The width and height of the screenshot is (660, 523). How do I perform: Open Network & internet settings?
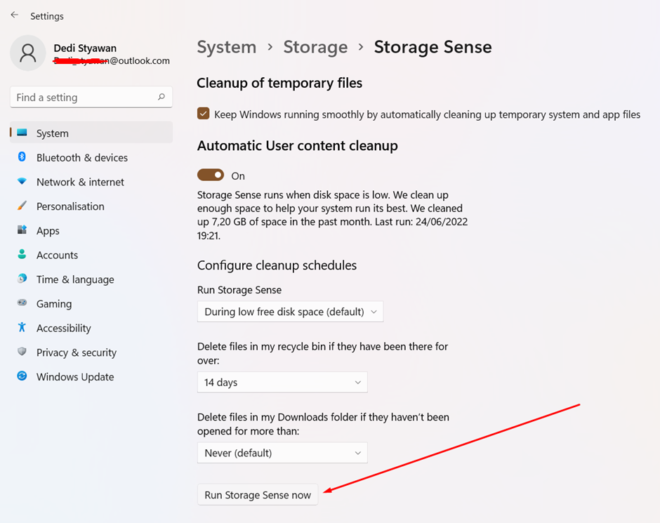(91, 182)
